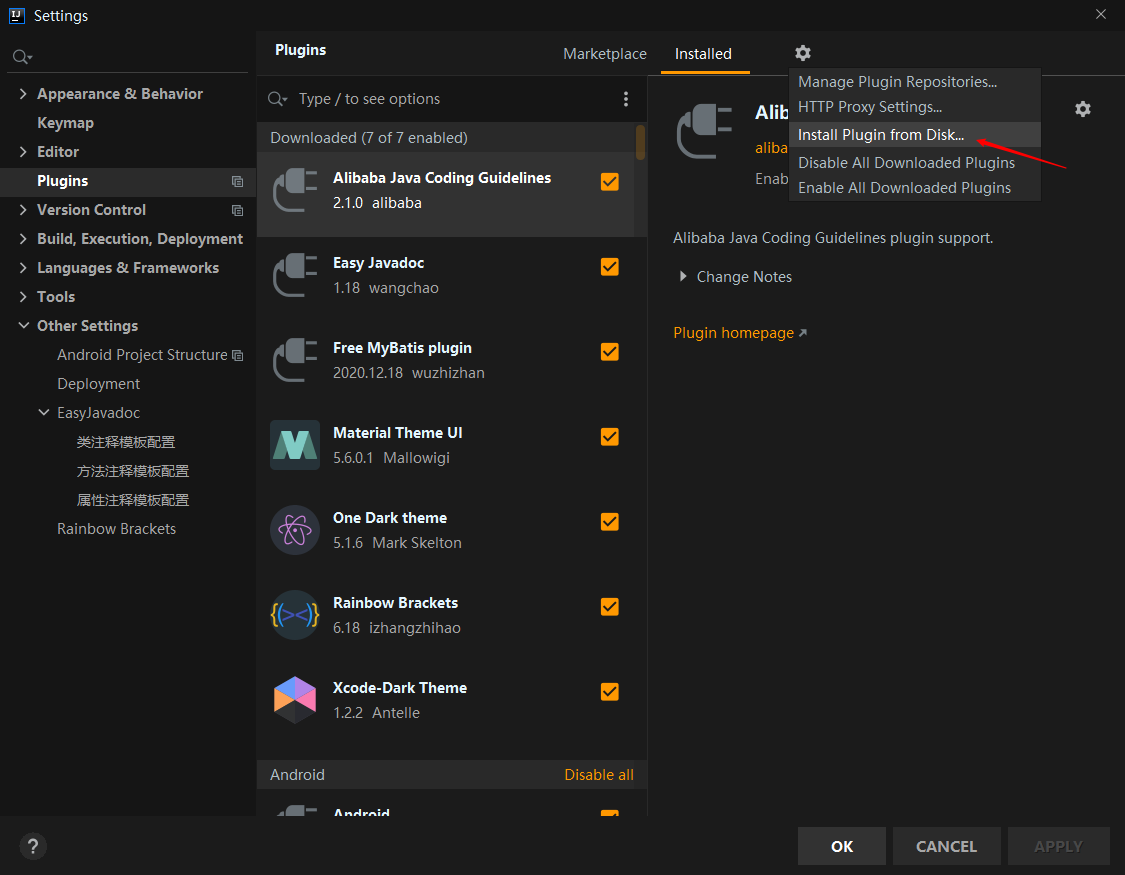Close the Settings window

(1101, 14)
